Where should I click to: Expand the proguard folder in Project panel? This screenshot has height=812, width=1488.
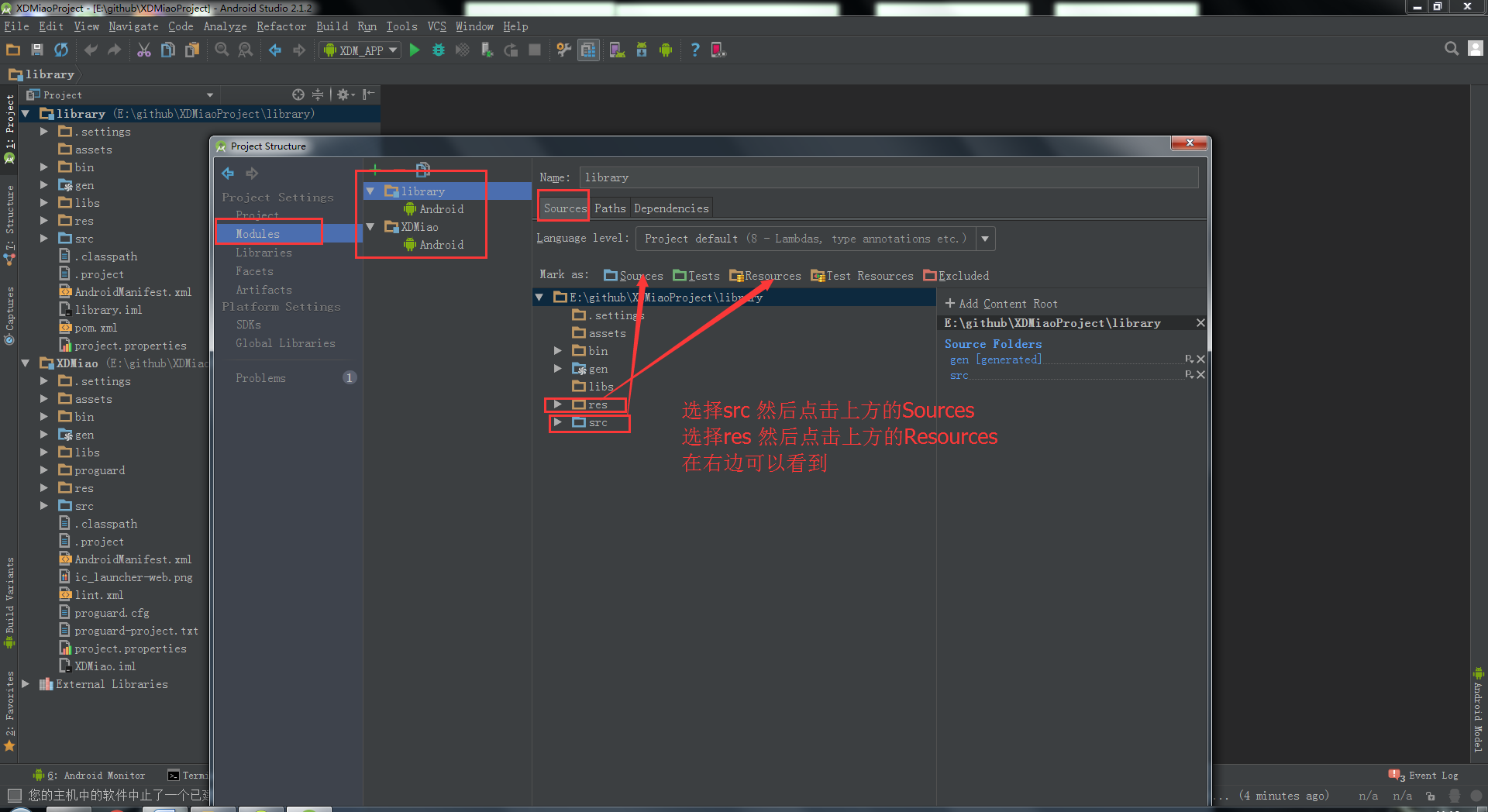click(44, 470)
